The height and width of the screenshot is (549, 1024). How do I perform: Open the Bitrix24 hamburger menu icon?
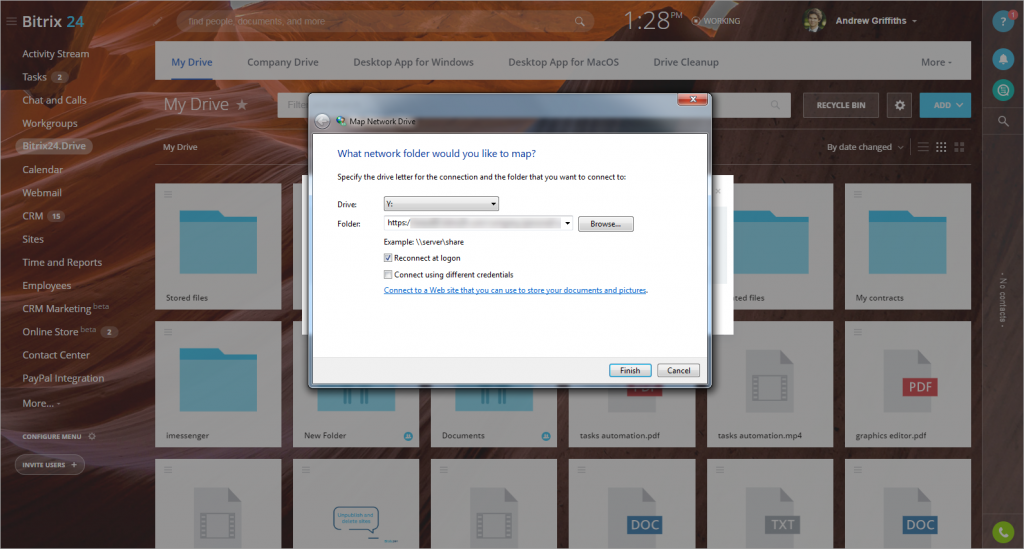point(11,22)
